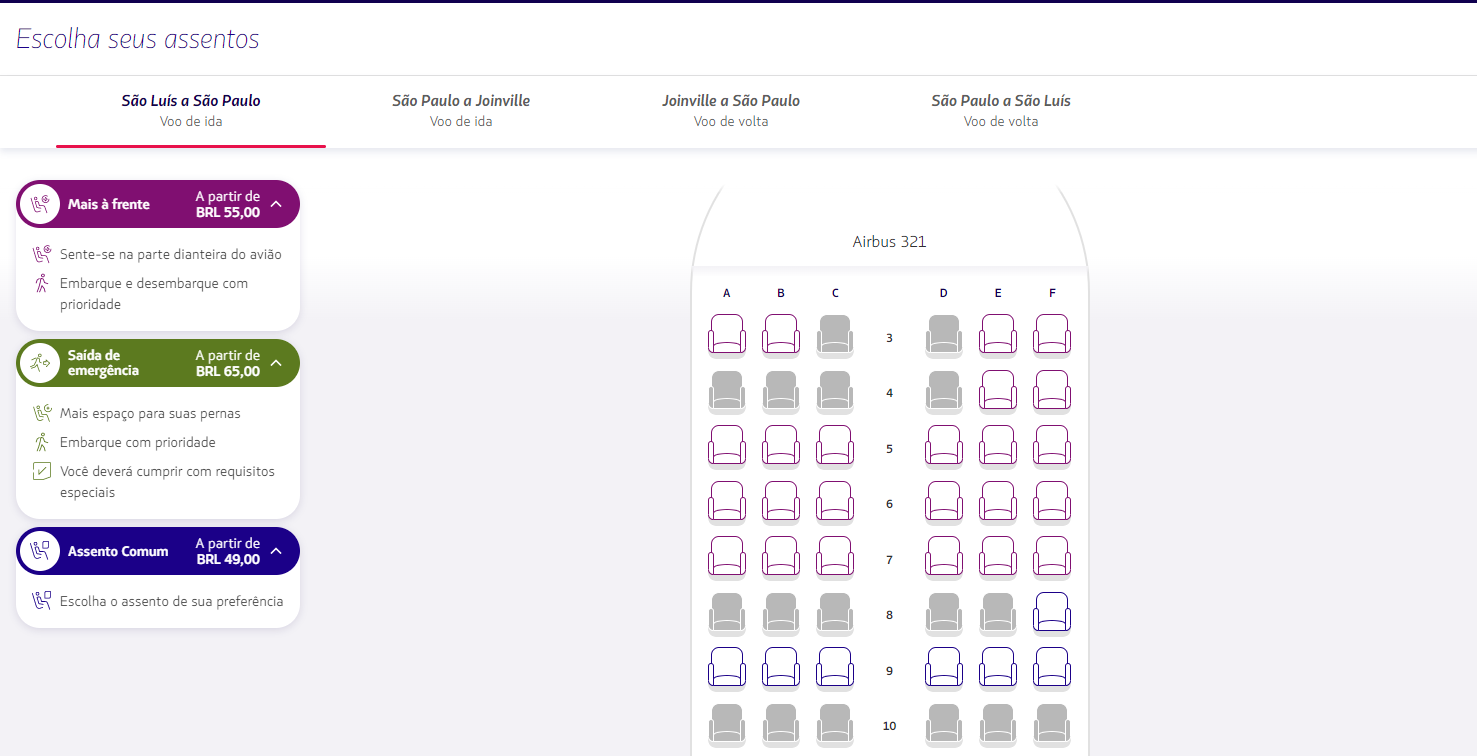Image resolution: width=1477 pixels, height=756 pixels.
Task: Click the Airbus 321 aircraft label
Action: (890, 242)
